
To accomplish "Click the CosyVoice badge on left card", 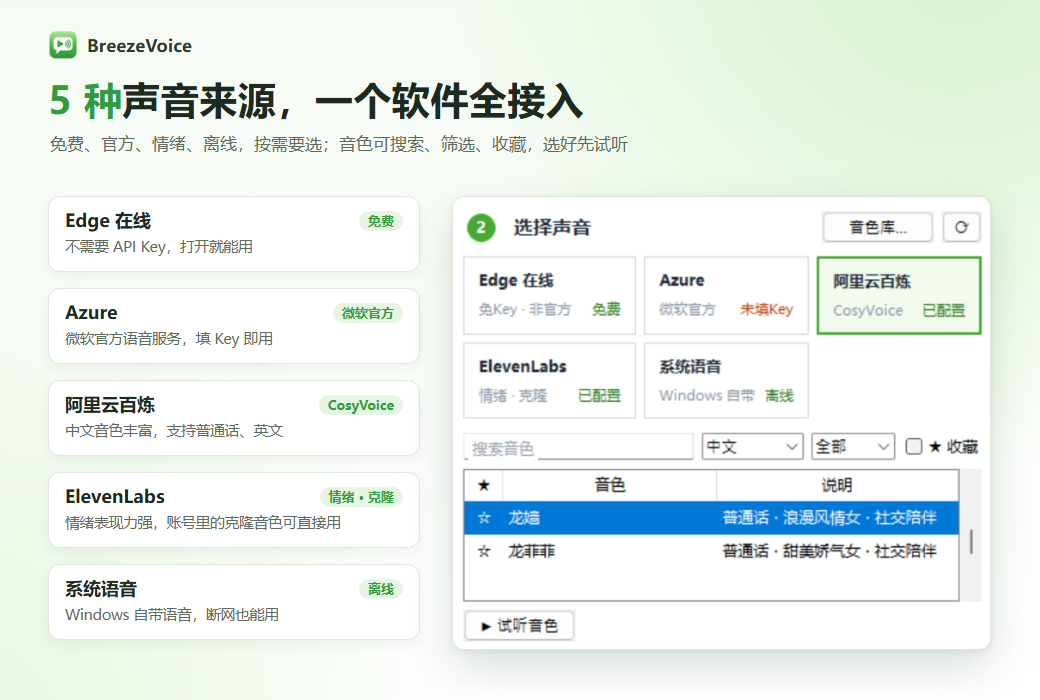I will [x=361, y=405].
